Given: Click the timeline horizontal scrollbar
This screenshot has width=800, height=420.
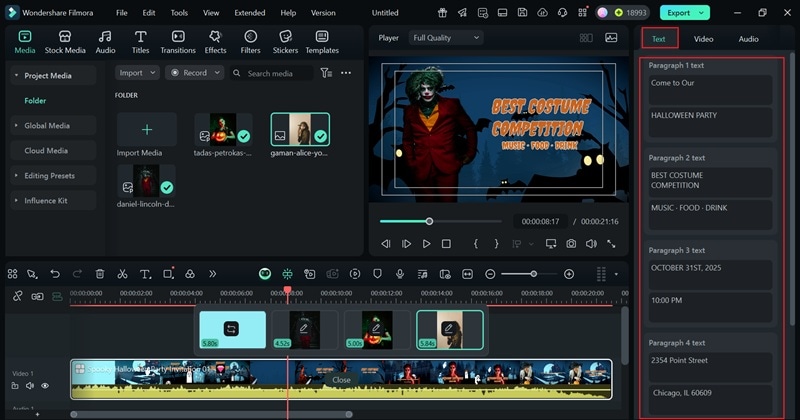Looking at the screenshot, I should (x=212, y=414).
